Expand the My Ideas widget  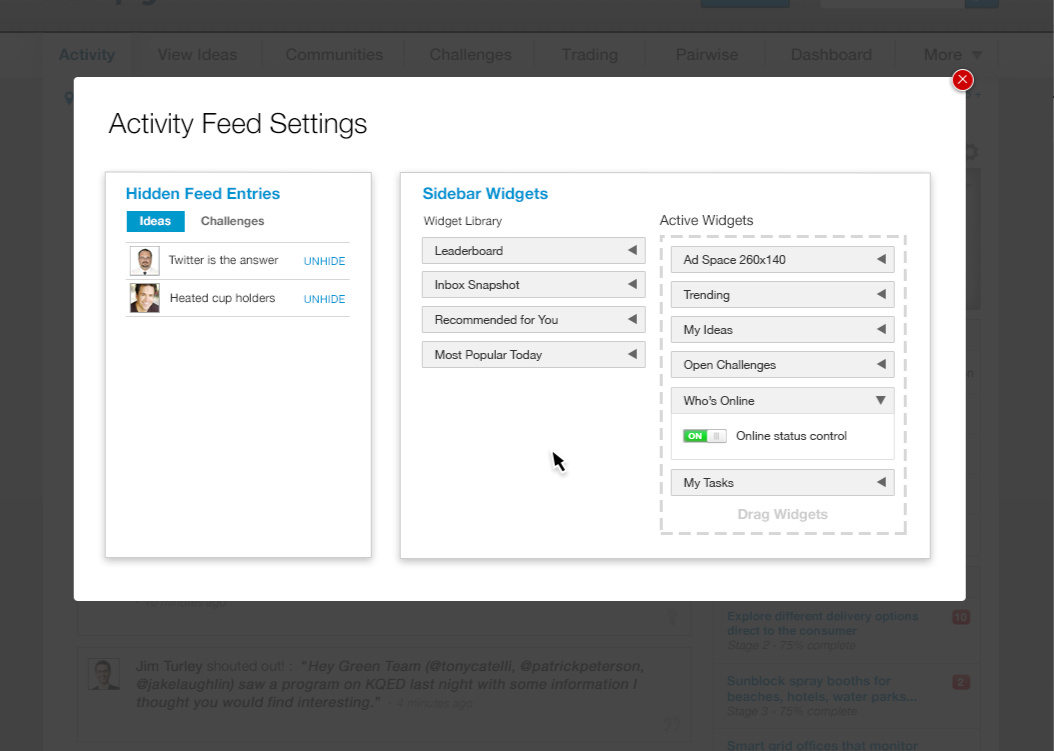pos(881,330)
